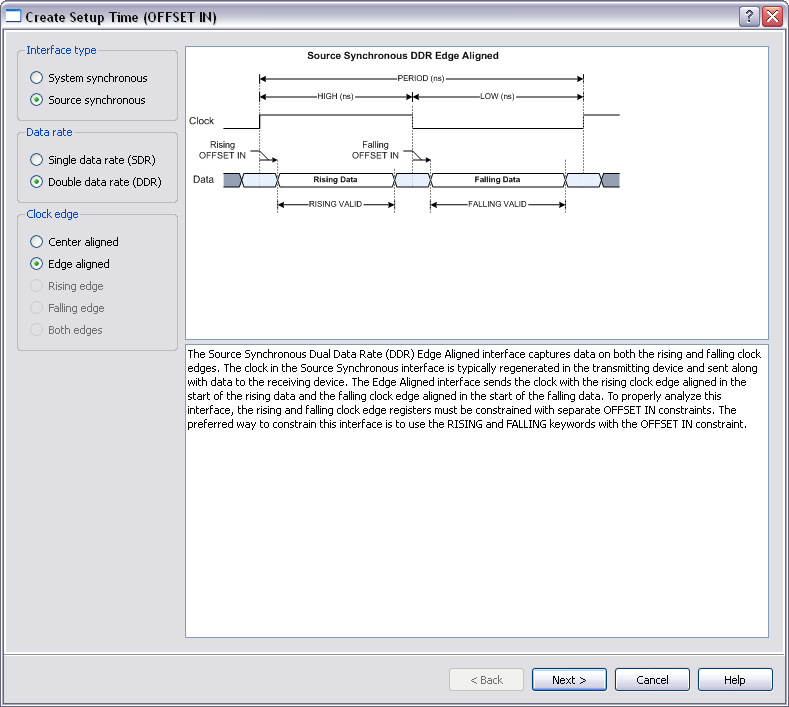789x707 pixels.
Task: Click the 'Data rate' group label
Action: click(x=49, y=132)
